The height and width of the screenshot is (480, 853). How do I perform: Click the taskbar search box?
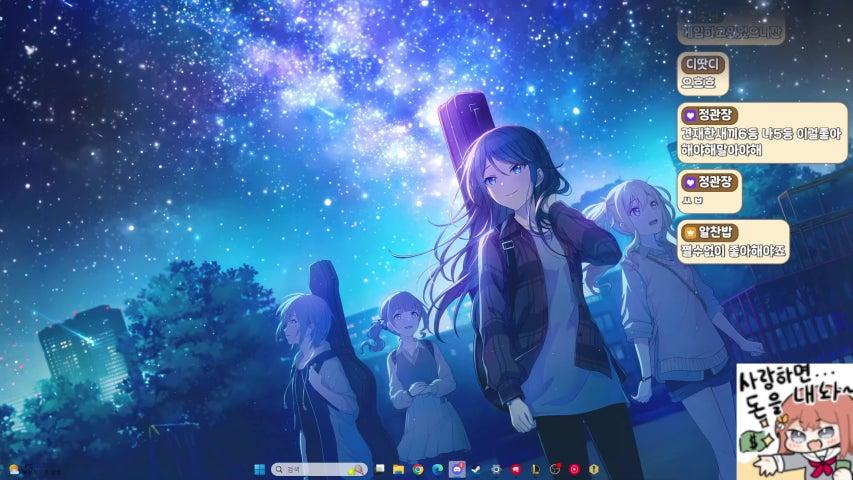[x=319, y=469]
